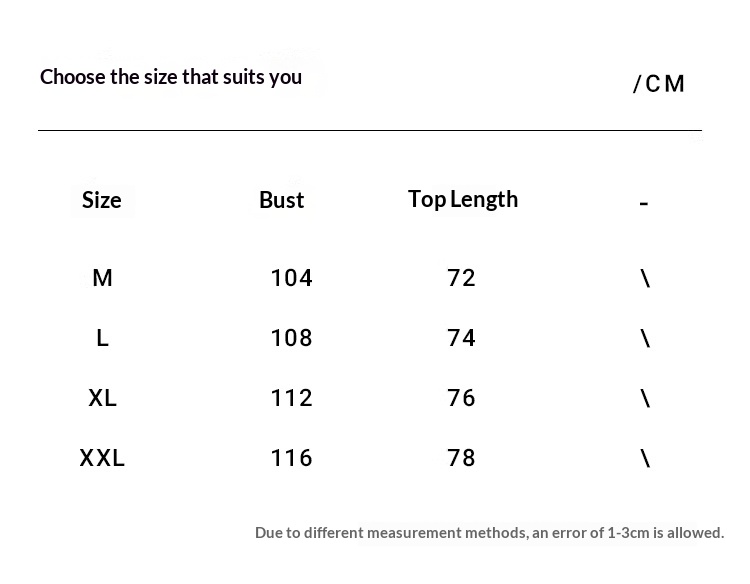The width and height of the screenshot is (750, 584).
Task: Select the XL size row label
Action: tap(102, 398)
